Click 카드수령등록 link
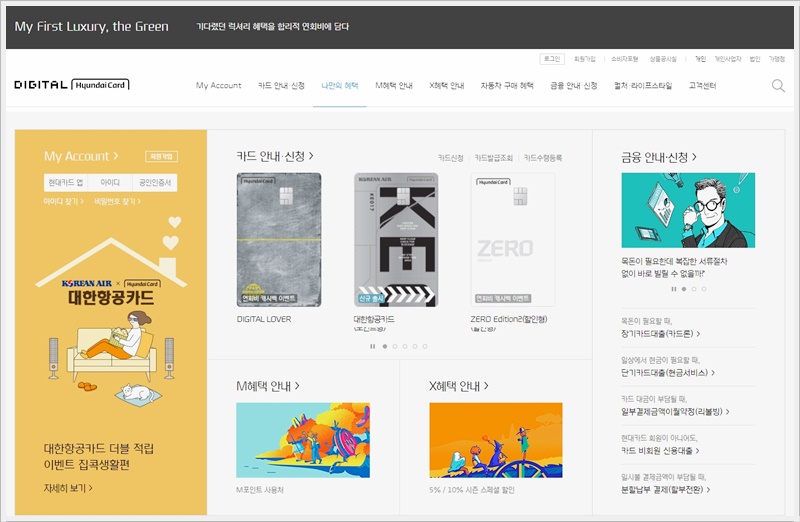 pos(543,158)
